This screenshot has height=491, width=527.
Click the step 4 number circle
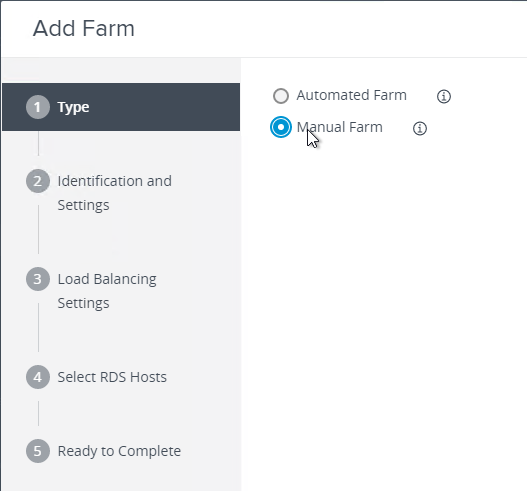coord(38,377)
